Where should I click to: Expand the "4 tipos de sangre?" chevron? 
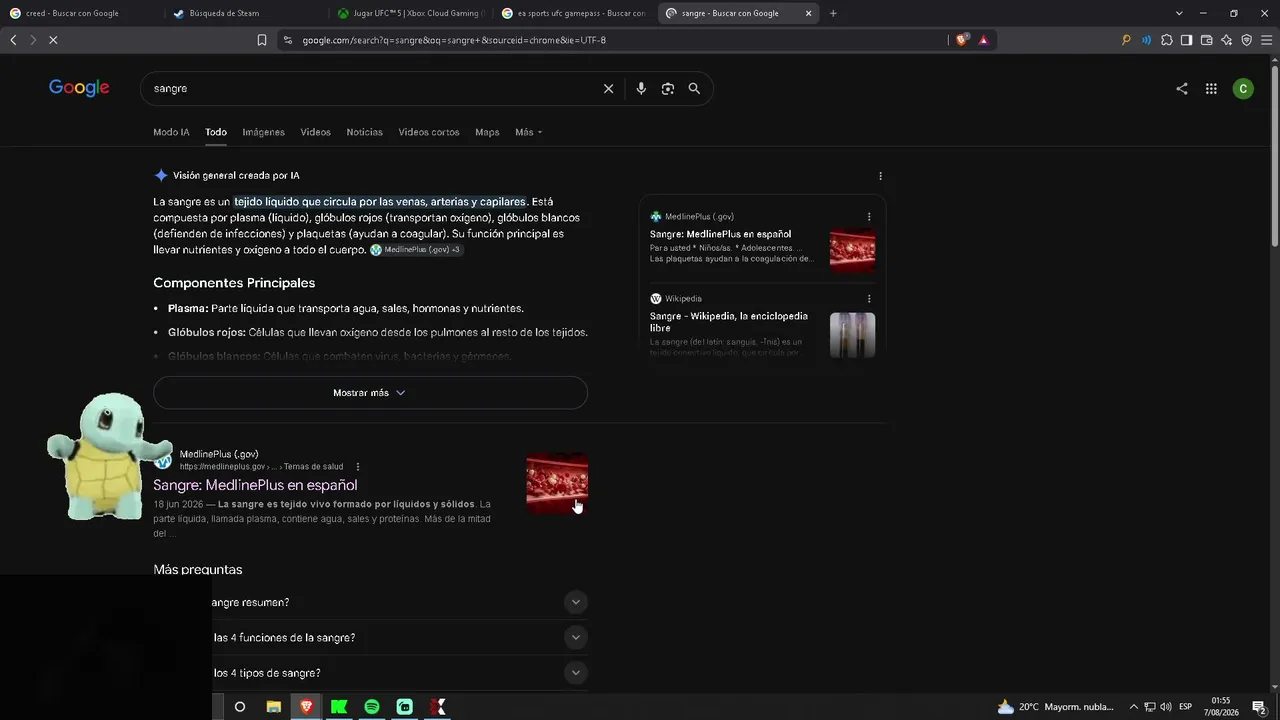click(575, 673)
